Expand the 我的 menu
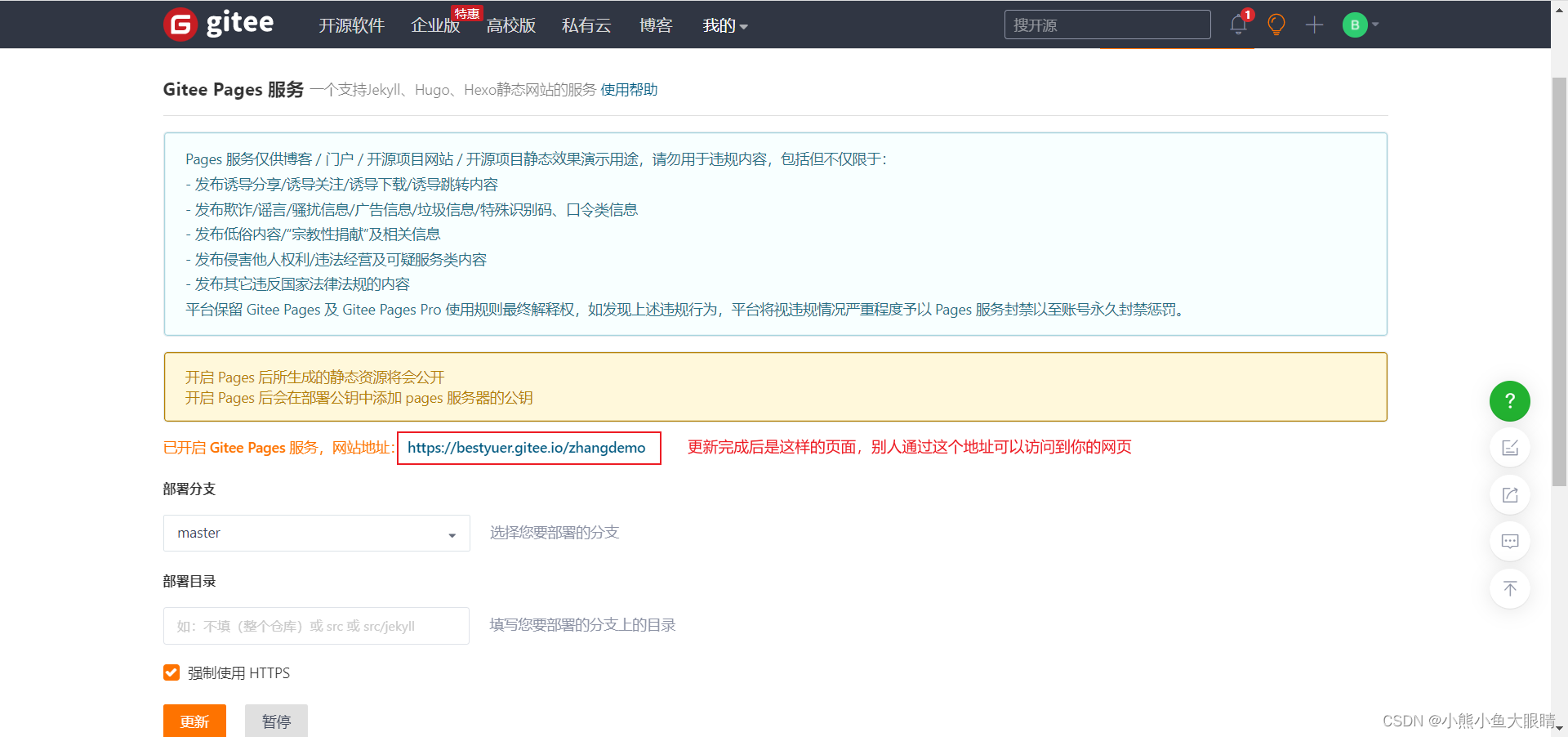This screenshot has width=1568, height=737. coord(725,25)
